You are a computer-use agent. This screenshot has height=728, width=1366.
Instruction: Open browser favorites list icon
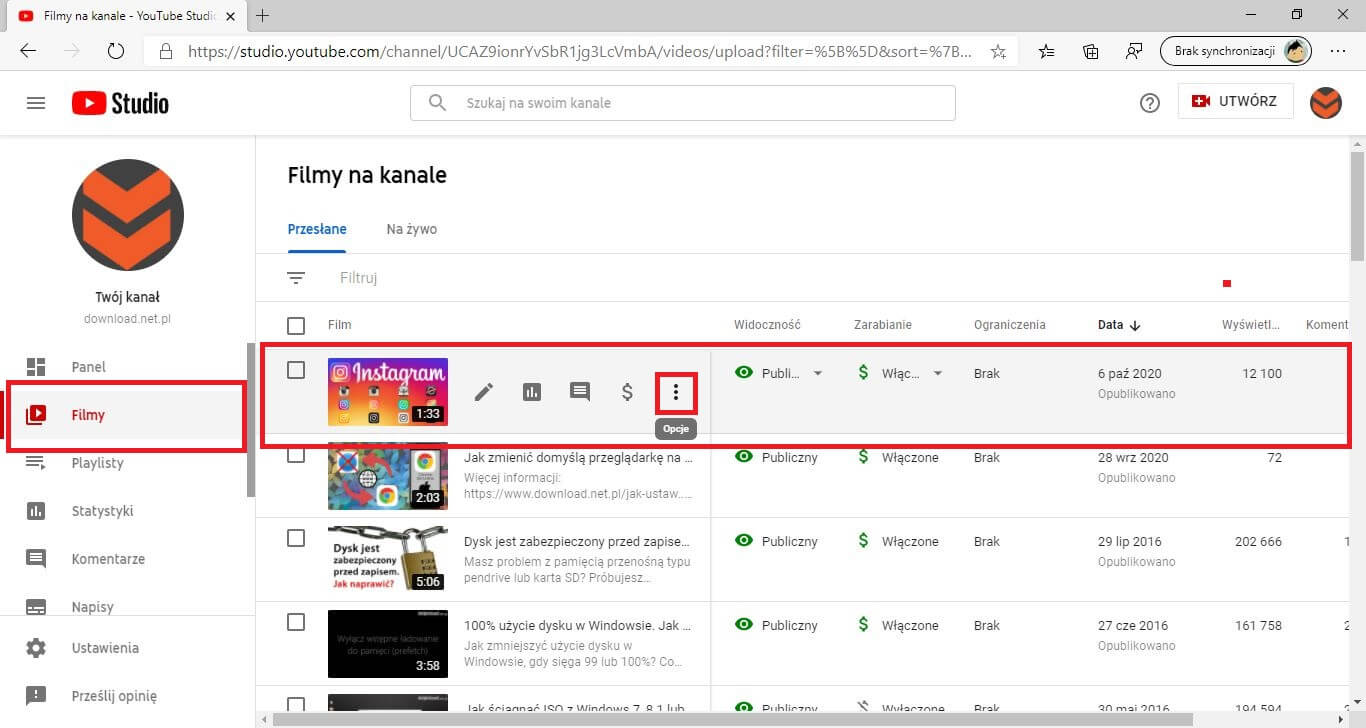pos(1047,52)
